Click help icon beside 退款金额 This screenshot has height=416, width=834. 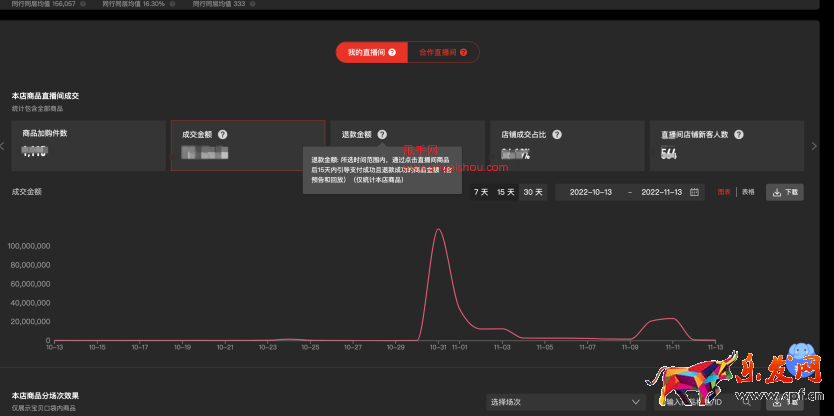pyautogui.click(x=382, y=134)
